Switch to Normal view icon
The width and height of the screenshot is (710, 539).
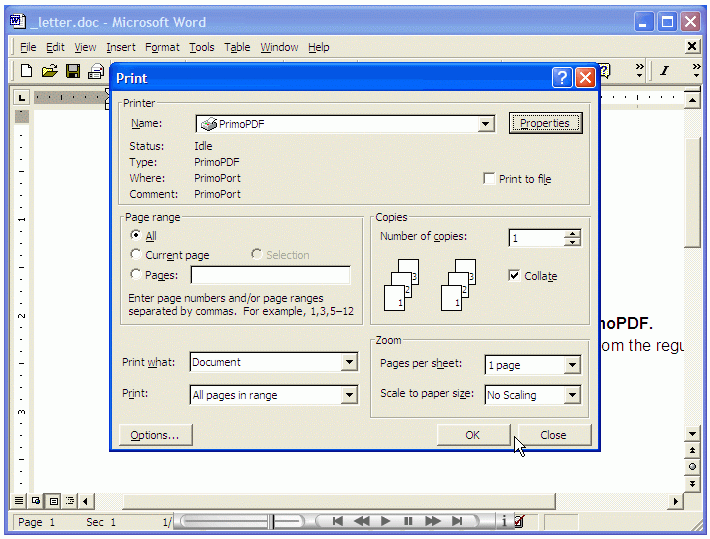point(19,500)
